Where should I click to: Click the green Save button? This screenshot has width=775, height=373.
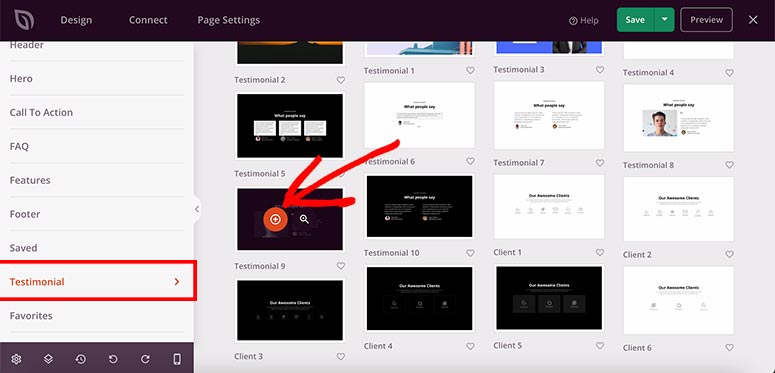point(636,20)
